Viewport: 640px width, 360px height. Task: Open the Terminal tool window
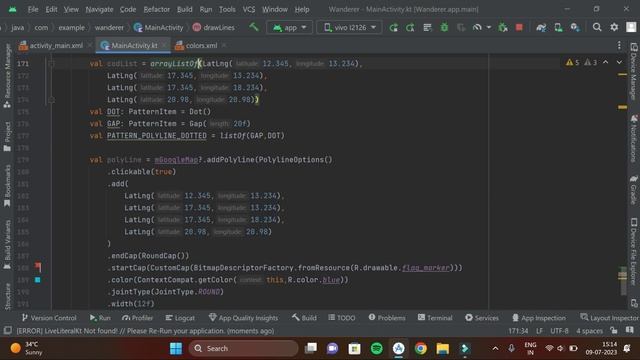tap(435, 318)
